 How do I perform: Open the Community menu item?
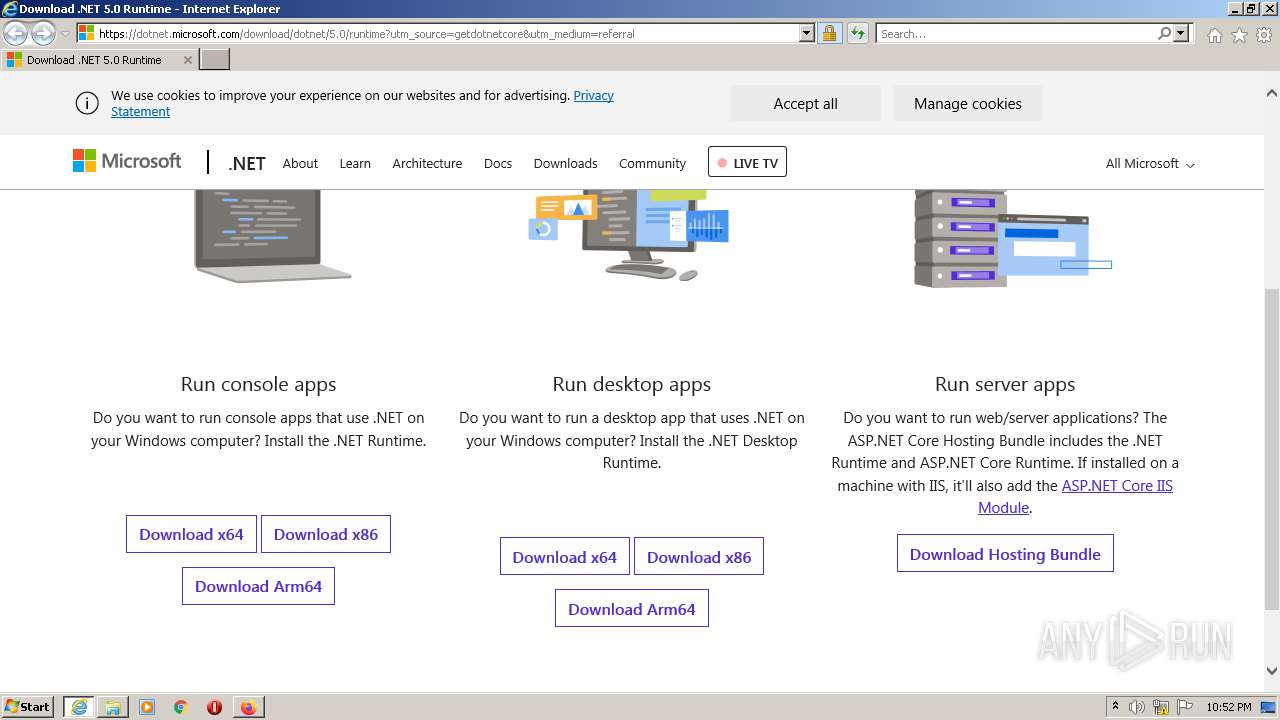[x=652, y=163]
